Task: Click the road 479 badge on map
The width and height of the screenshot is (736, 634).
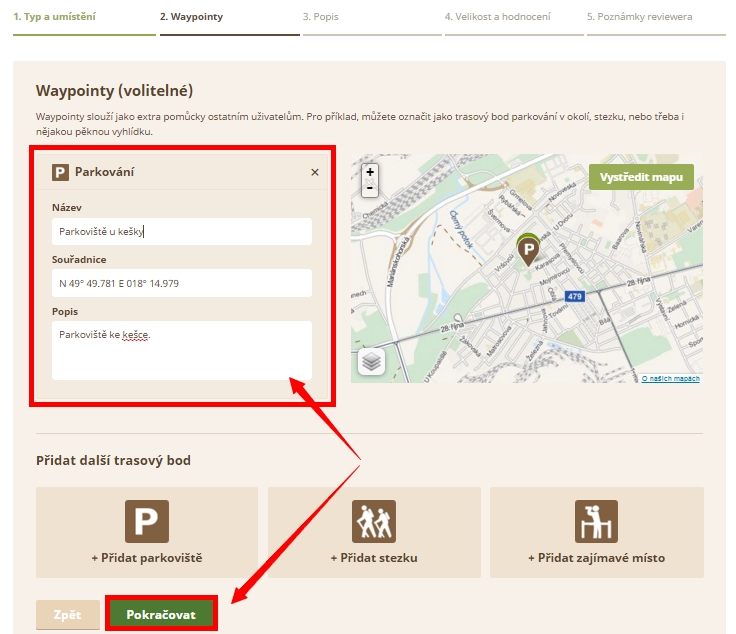Action: point(575,296)
